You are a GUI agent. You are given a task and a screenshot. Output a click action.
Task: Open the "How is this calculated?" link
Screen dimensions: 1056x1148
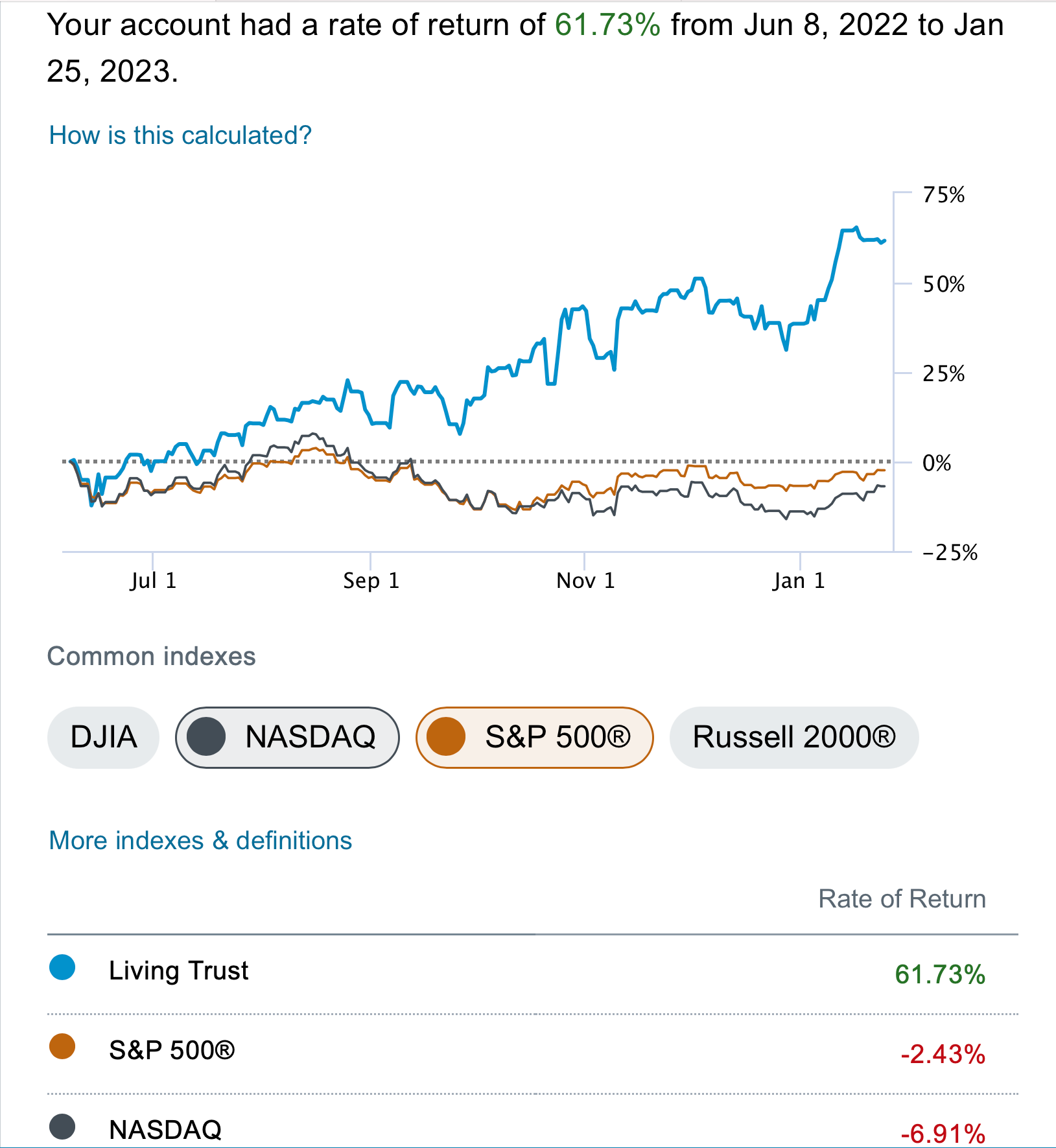(180, 135)
